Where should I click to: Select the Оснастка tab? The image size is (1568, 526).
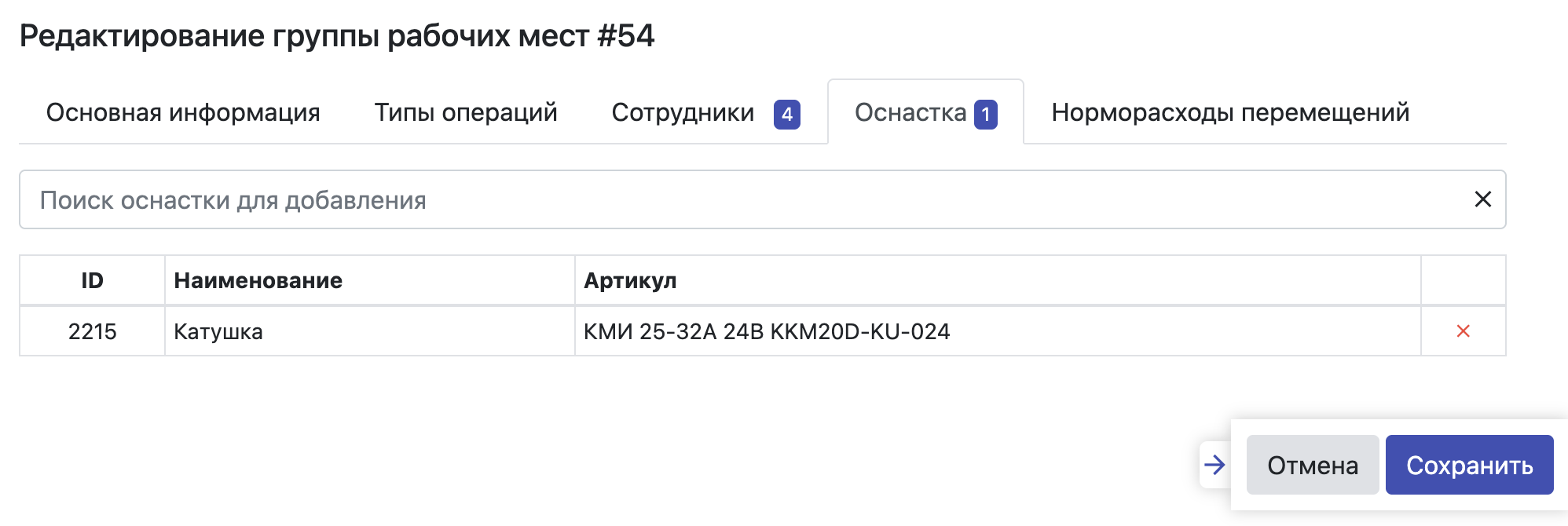(910, 112)
